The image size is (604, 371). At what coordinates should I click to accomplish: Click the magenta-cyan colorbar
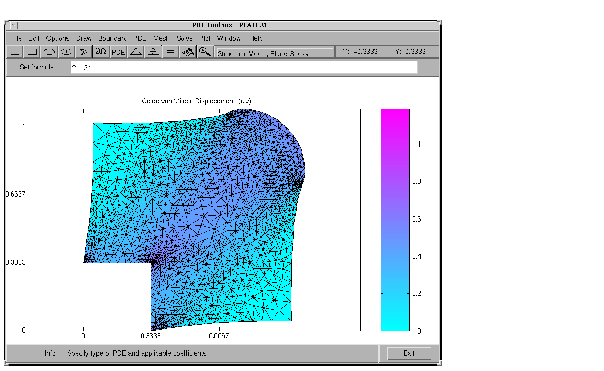(395, 220)
